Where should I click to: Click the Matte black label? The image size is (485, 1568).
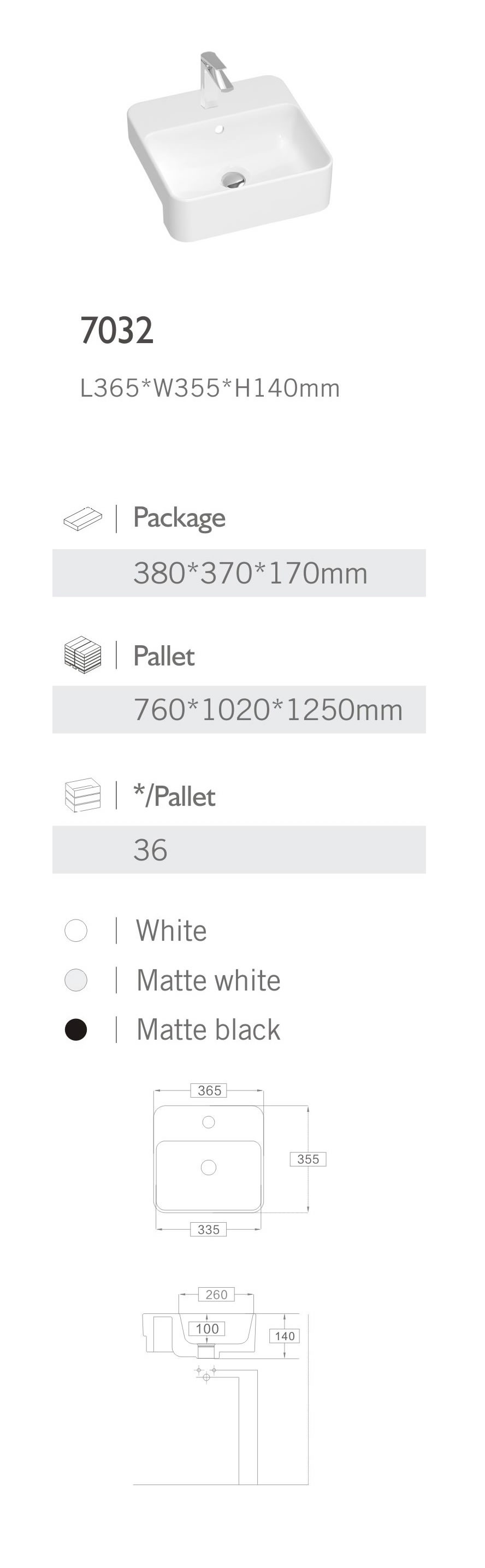pos(208,1030)
